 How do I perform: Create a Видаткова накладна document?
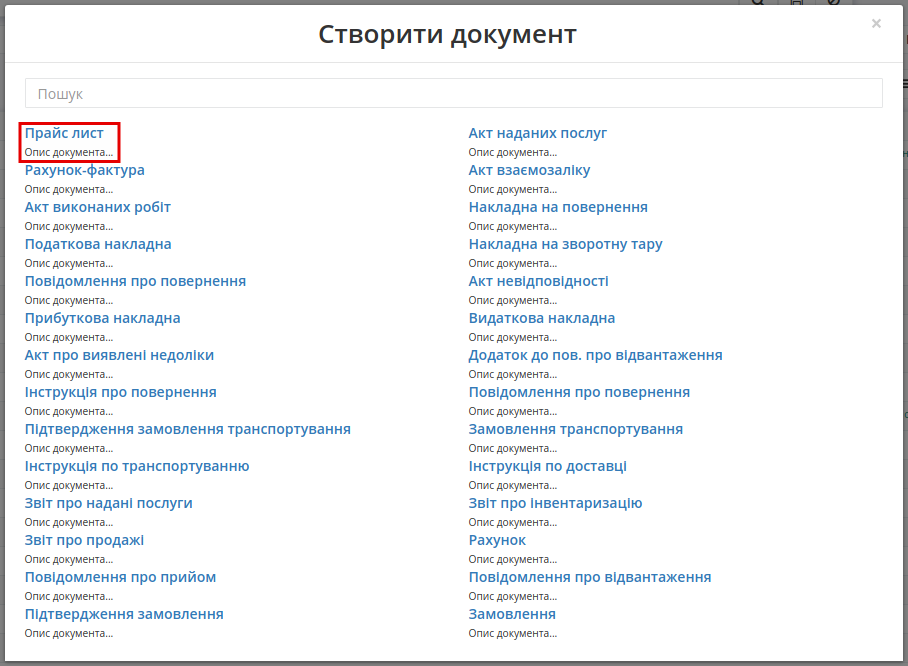[x=541, y=319]
